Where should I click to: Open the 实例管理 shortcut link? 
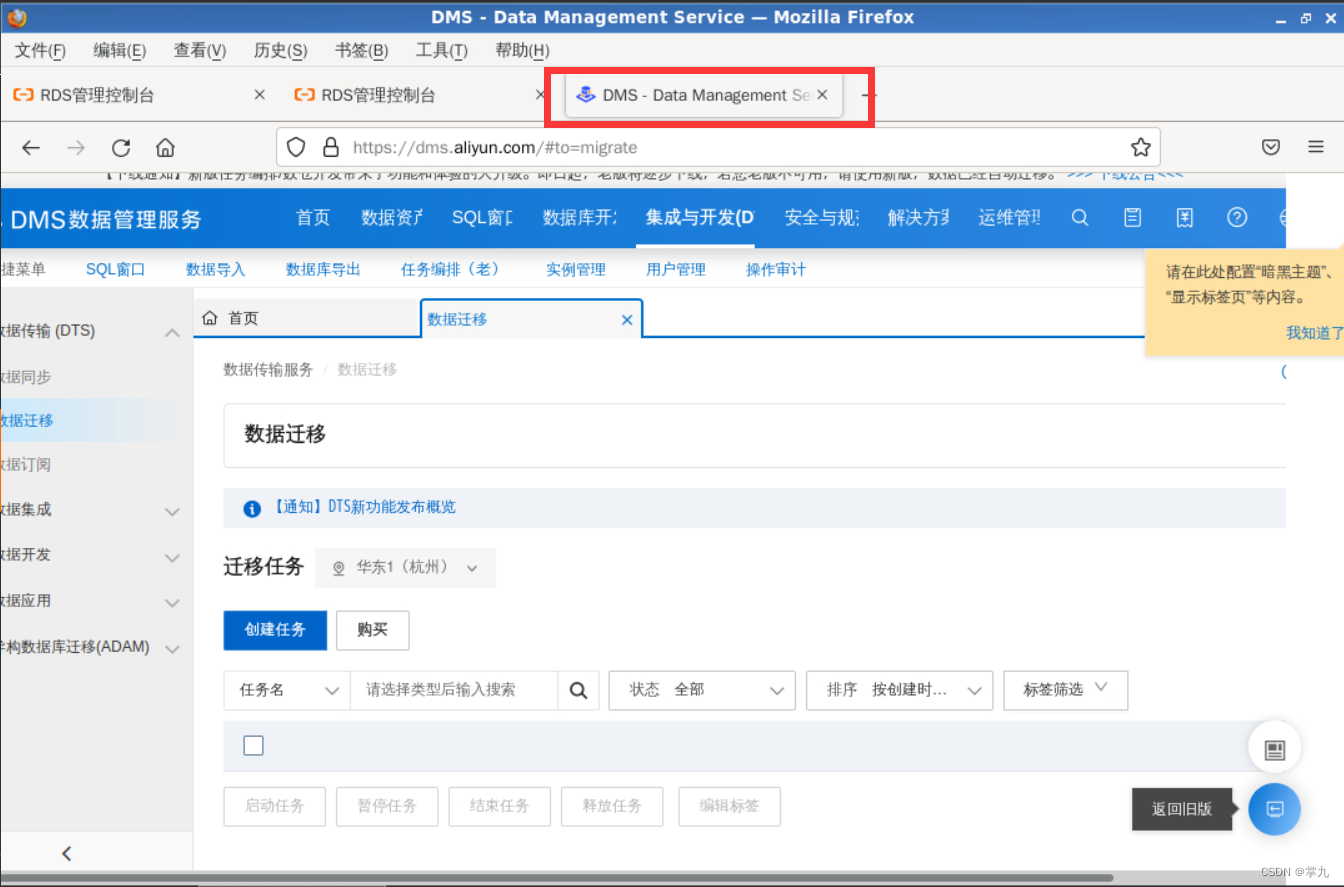click(x=576, y=269)
